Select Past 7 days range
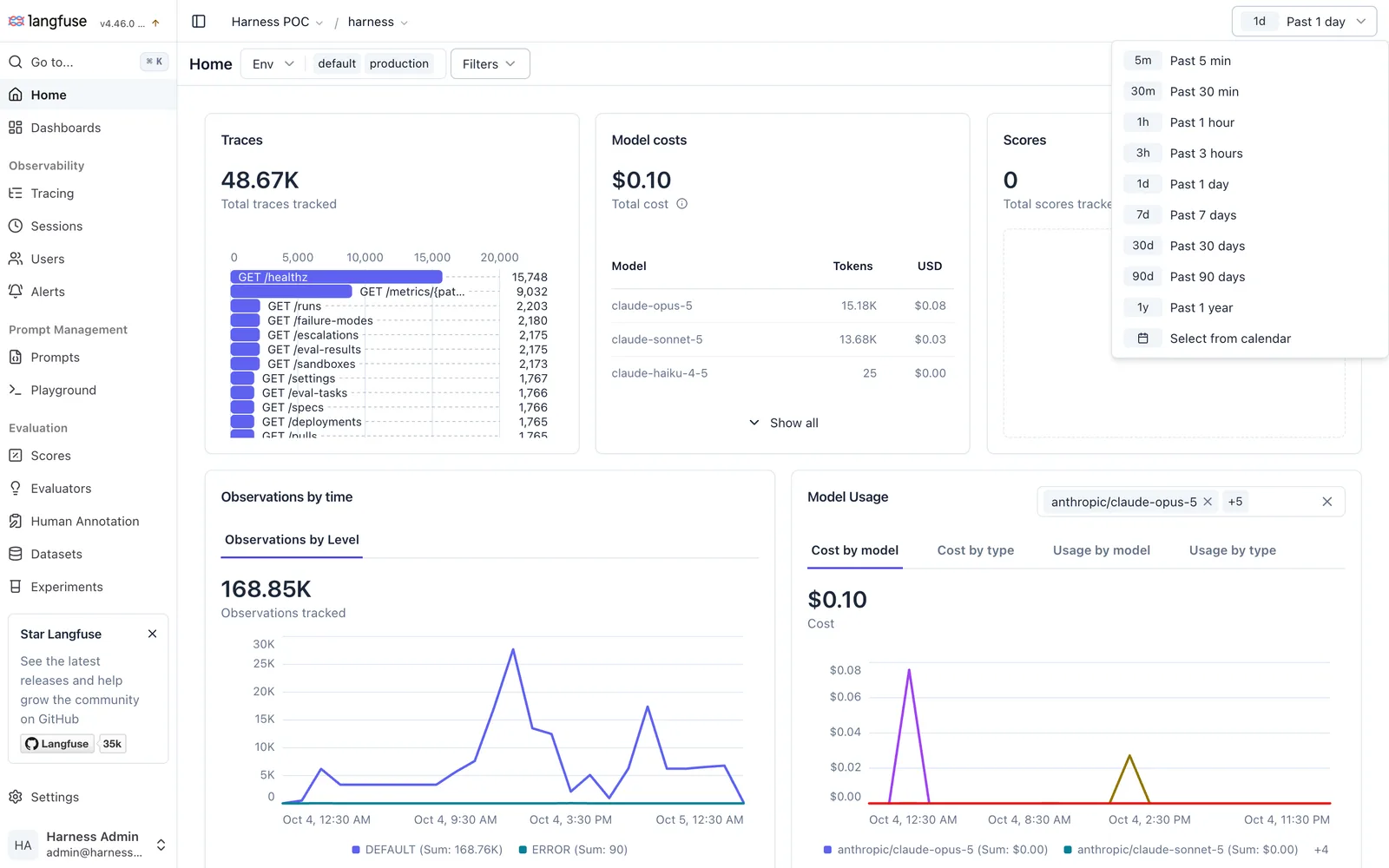The width and height of the screenshot is (1389, 868). [x=1249, y=215]
